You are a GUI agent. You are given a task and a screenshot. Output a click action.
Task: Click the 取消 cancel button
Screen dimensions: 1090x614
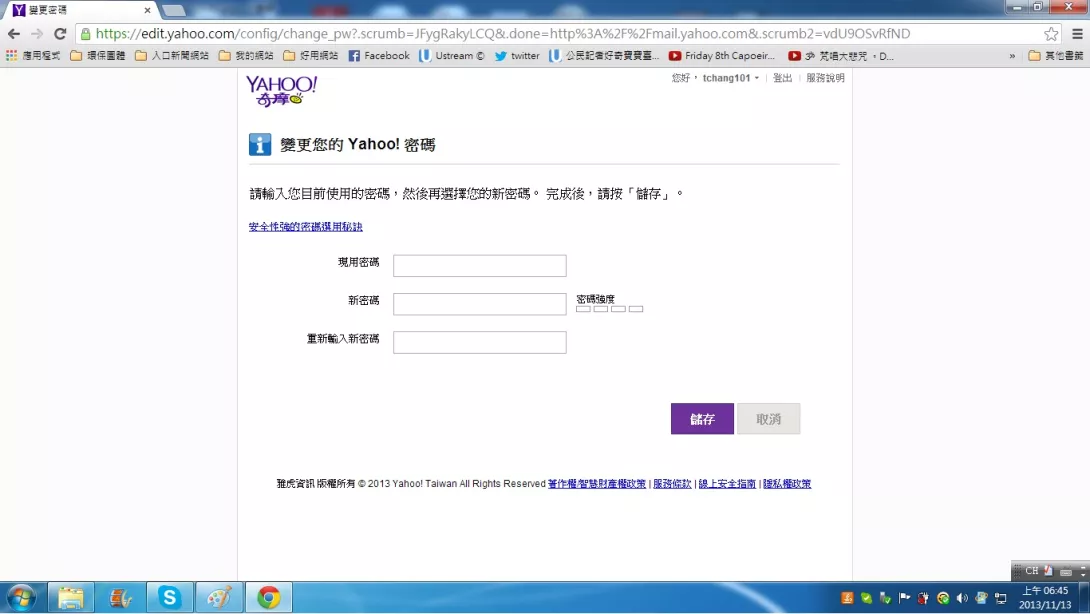click(x=768, y=419)
